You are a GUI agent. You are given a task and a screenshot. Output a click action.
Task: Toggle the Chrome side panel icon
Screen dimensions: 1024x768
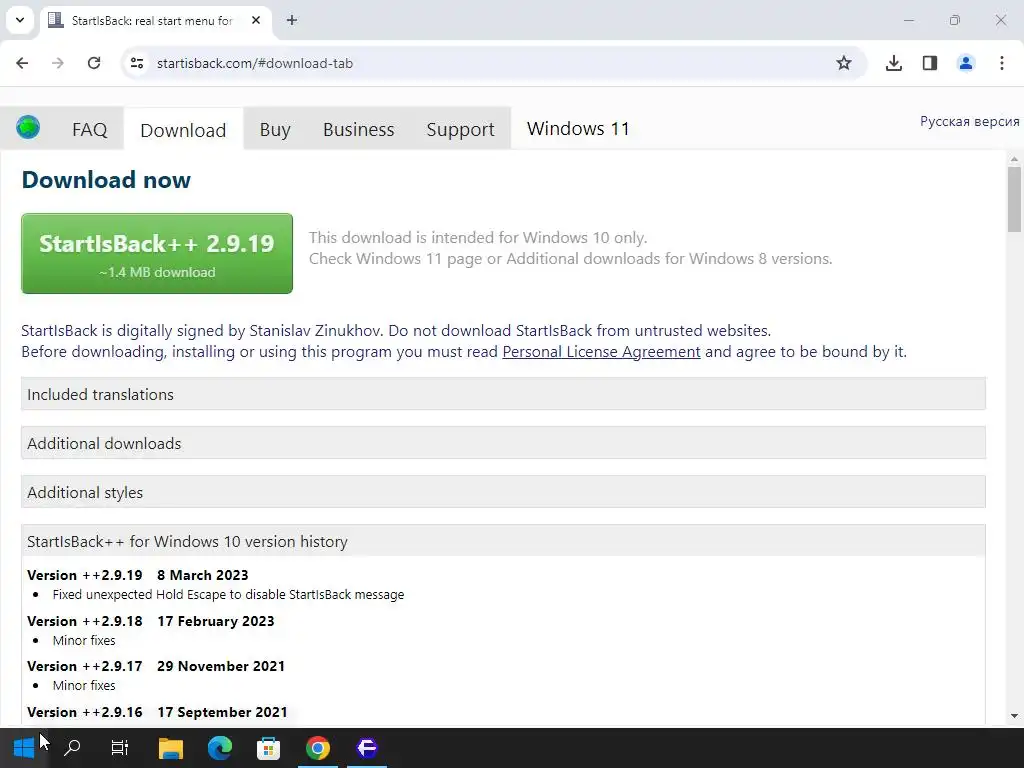(930, 63)
